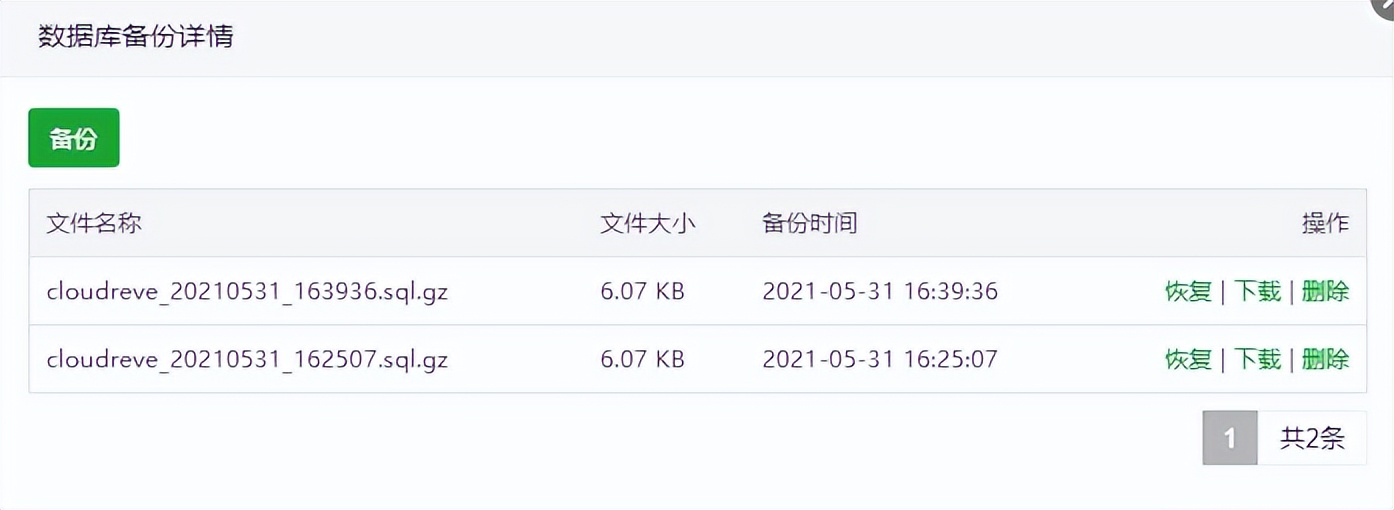The height and width of the screenshot is (510, 1394).
Task: Select the file name cloudreve_20210531_163936.sql.gz
Action: (247, 291)
